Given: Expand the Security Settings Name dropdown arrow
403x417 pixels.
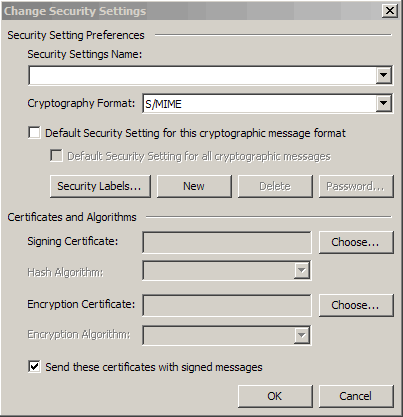Looking at the screenshot, I should point(384,75).
